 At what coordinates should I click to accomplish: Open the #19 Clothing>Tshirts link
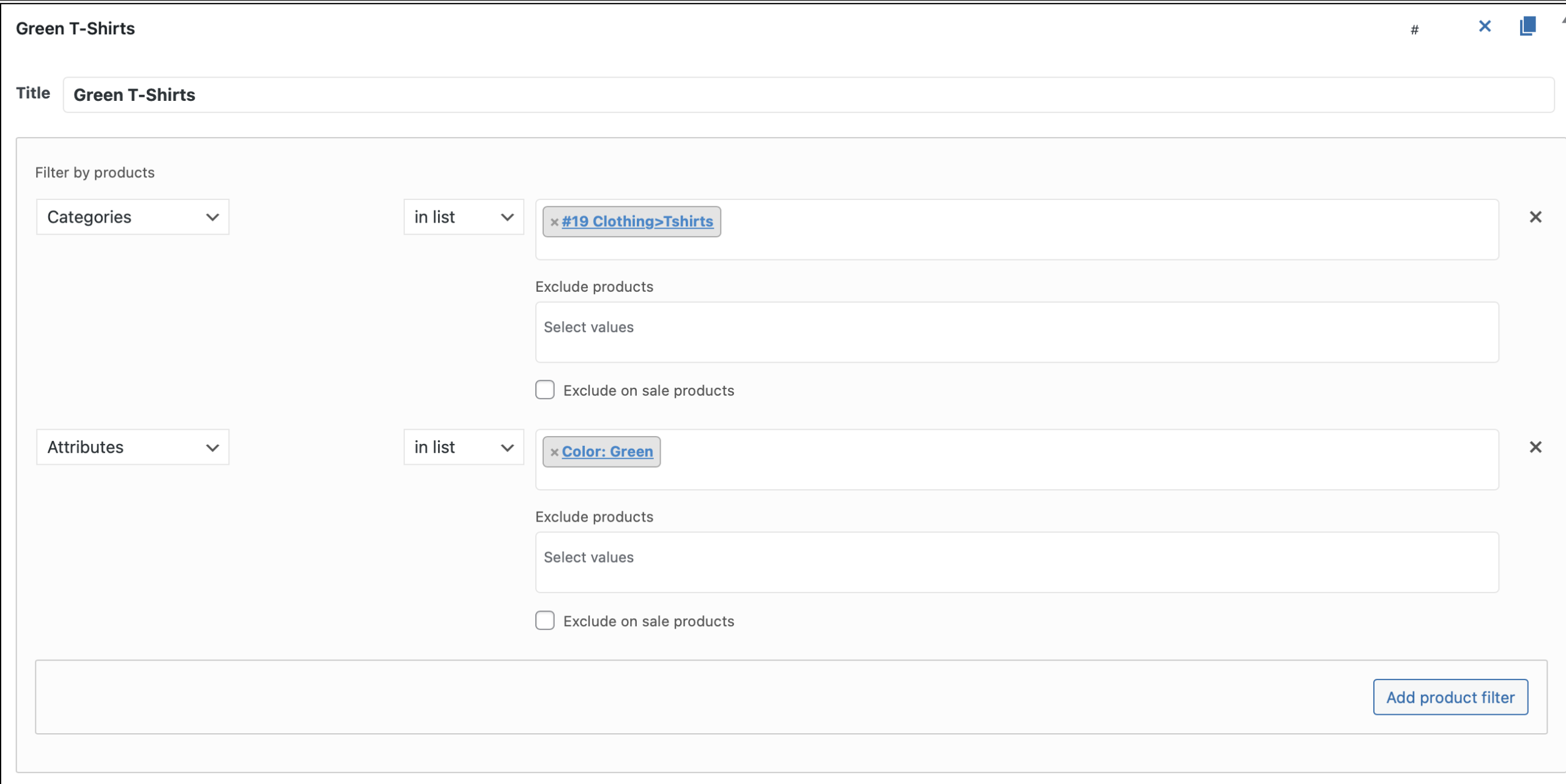pyautogui.click(x=637, y=221)
